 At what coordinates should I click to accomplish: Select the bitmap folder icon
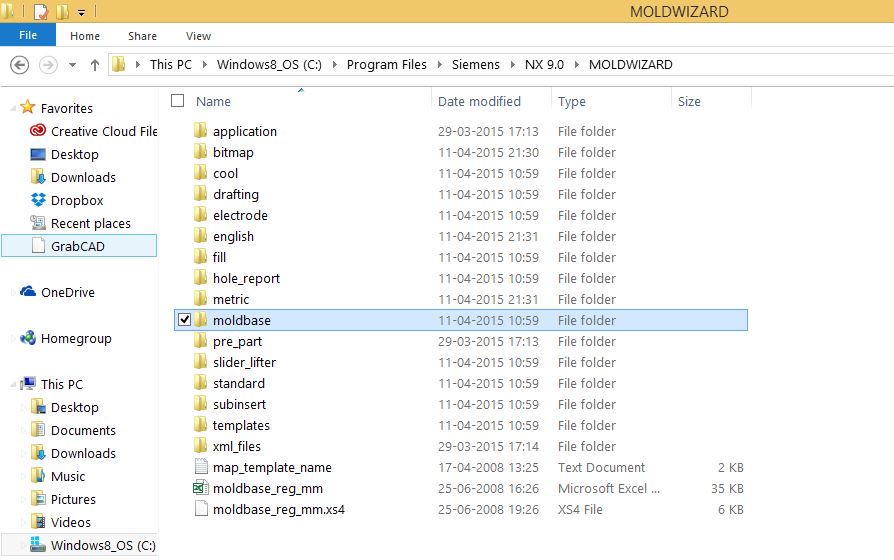tap(201, 152)
